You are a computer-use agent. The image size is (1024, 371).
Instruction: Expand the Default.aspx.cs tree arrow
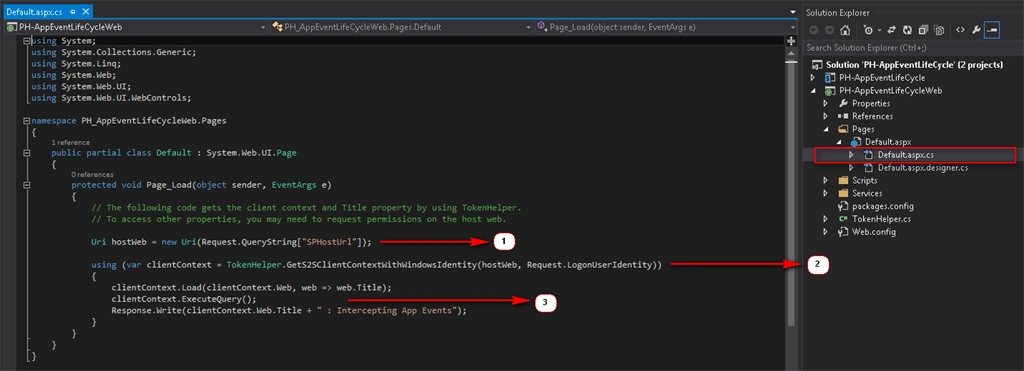[852, 155]
